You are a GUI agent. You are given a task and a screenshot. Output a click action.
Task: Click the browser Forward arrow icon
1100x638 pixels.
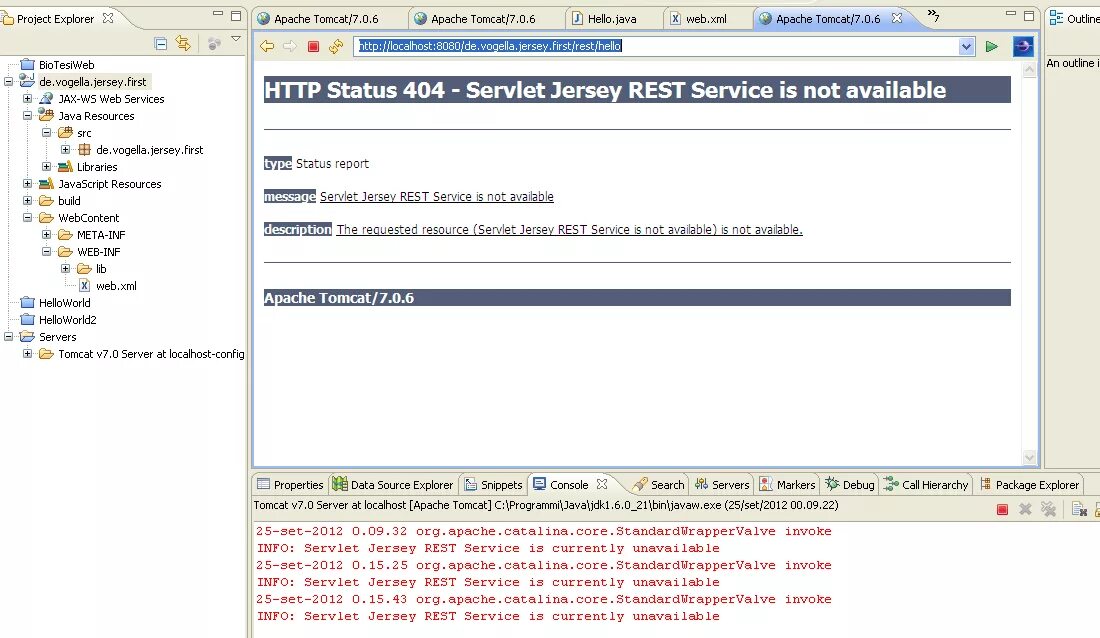tap(290, 46)
